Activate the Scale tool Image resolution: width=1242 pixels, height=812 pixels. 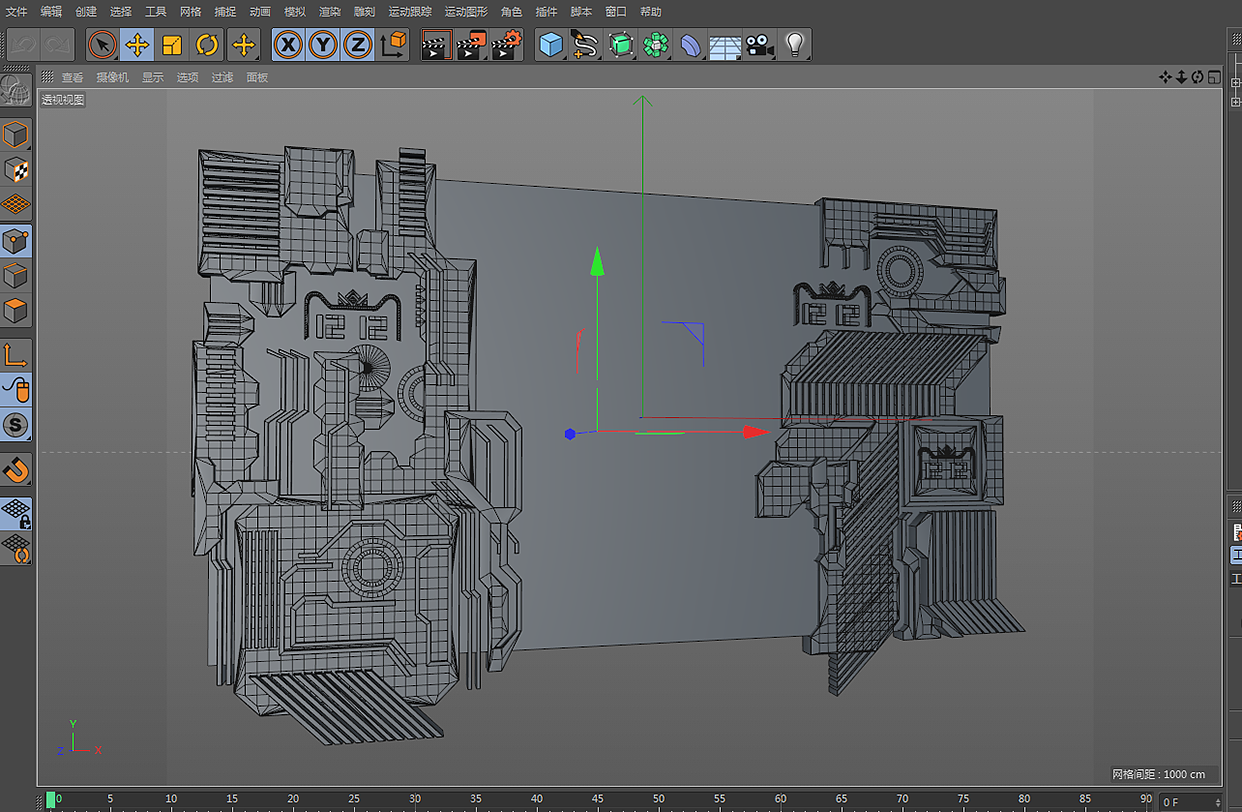pos(172,45)
